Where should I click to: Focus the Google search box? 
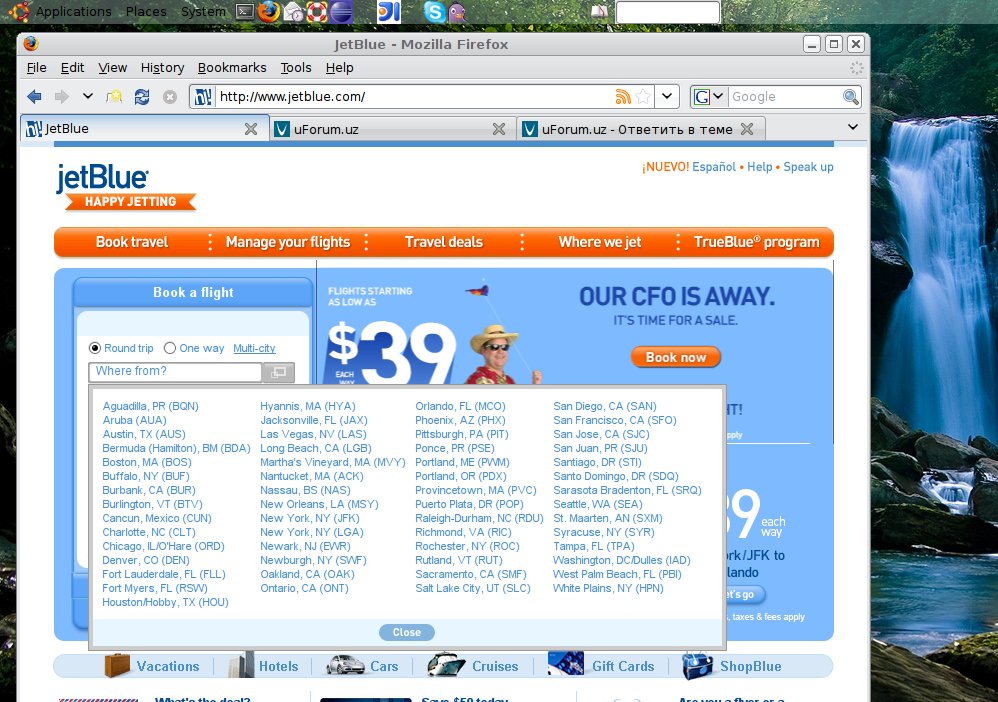pyautogui.click(x=784, y=97)
